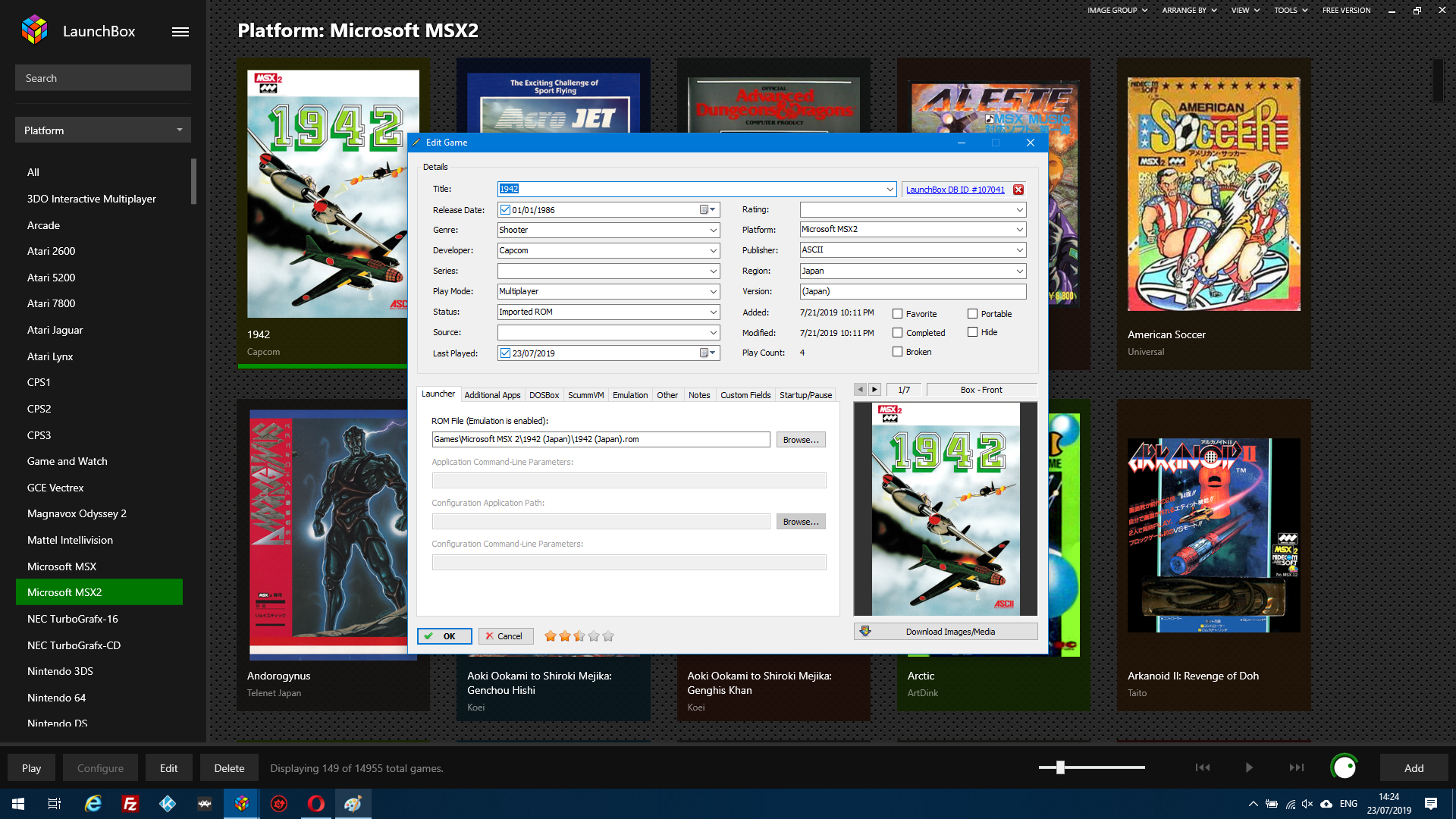
Task: Open the Custom Fields tab
Action: 745,395
